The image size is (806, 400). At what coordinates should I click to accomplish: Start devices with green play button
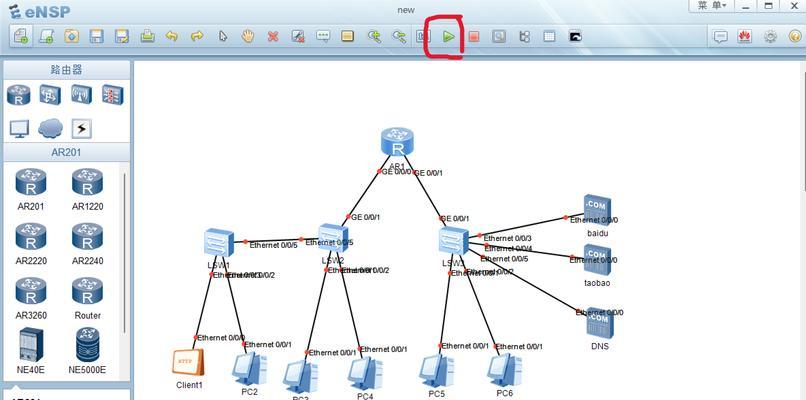[x=449, y=37]
